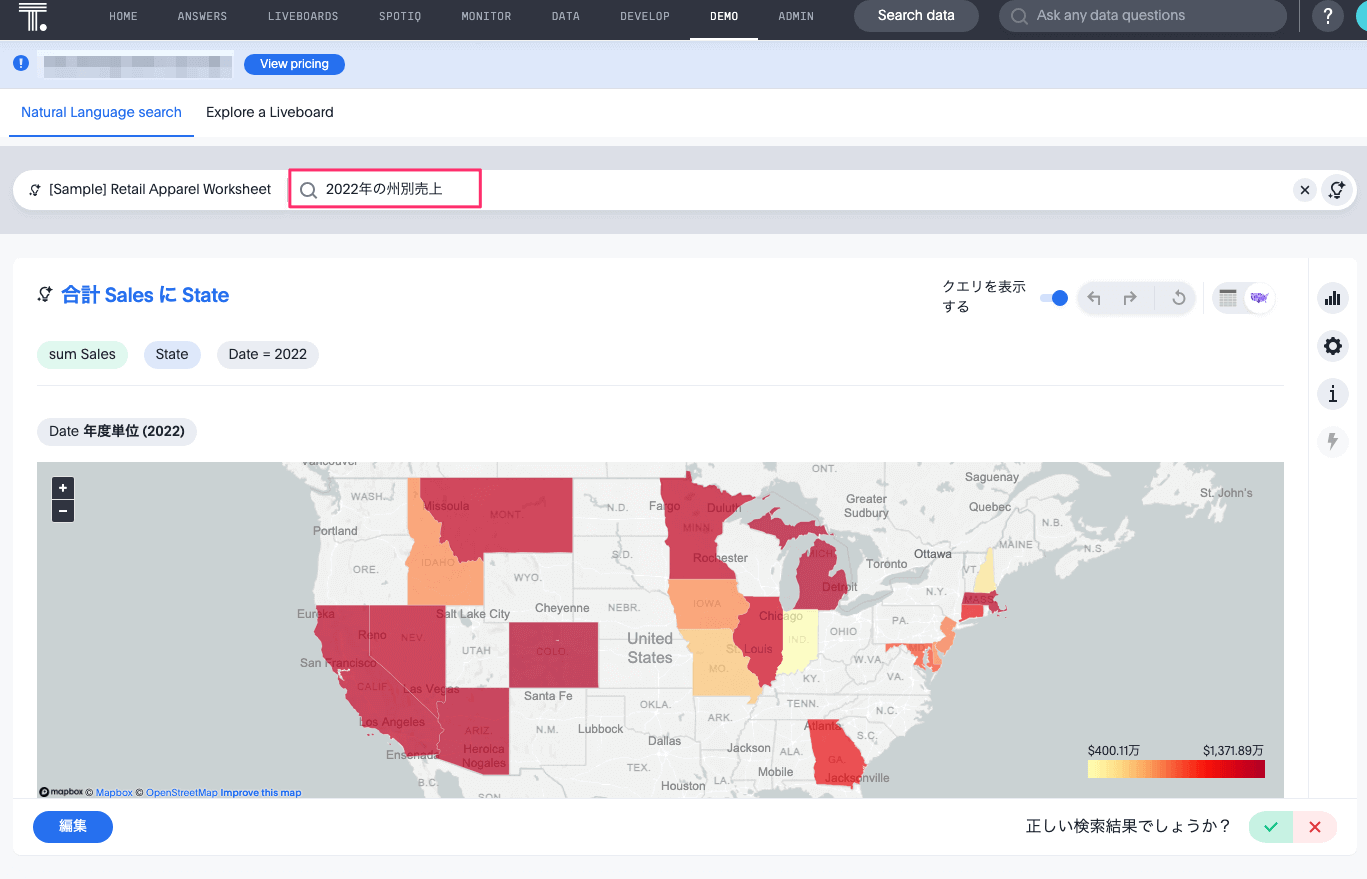This screenshot has height=879, width=1367.
Task: Open the Liveboards menu item
Action: 303,16
